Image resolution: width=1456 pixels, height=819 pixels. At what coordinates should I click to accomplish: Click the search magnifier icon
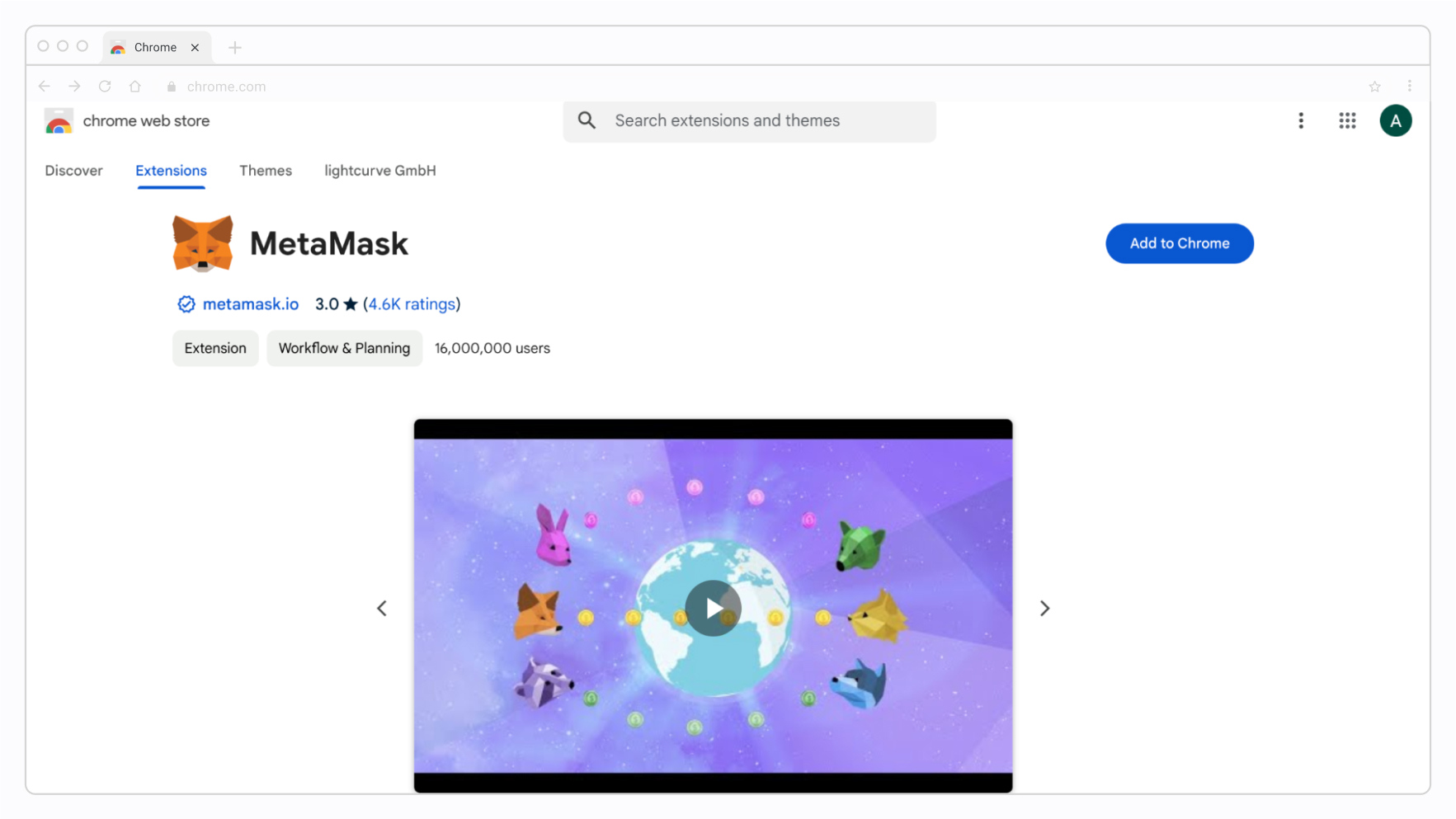tap(587, 120)
